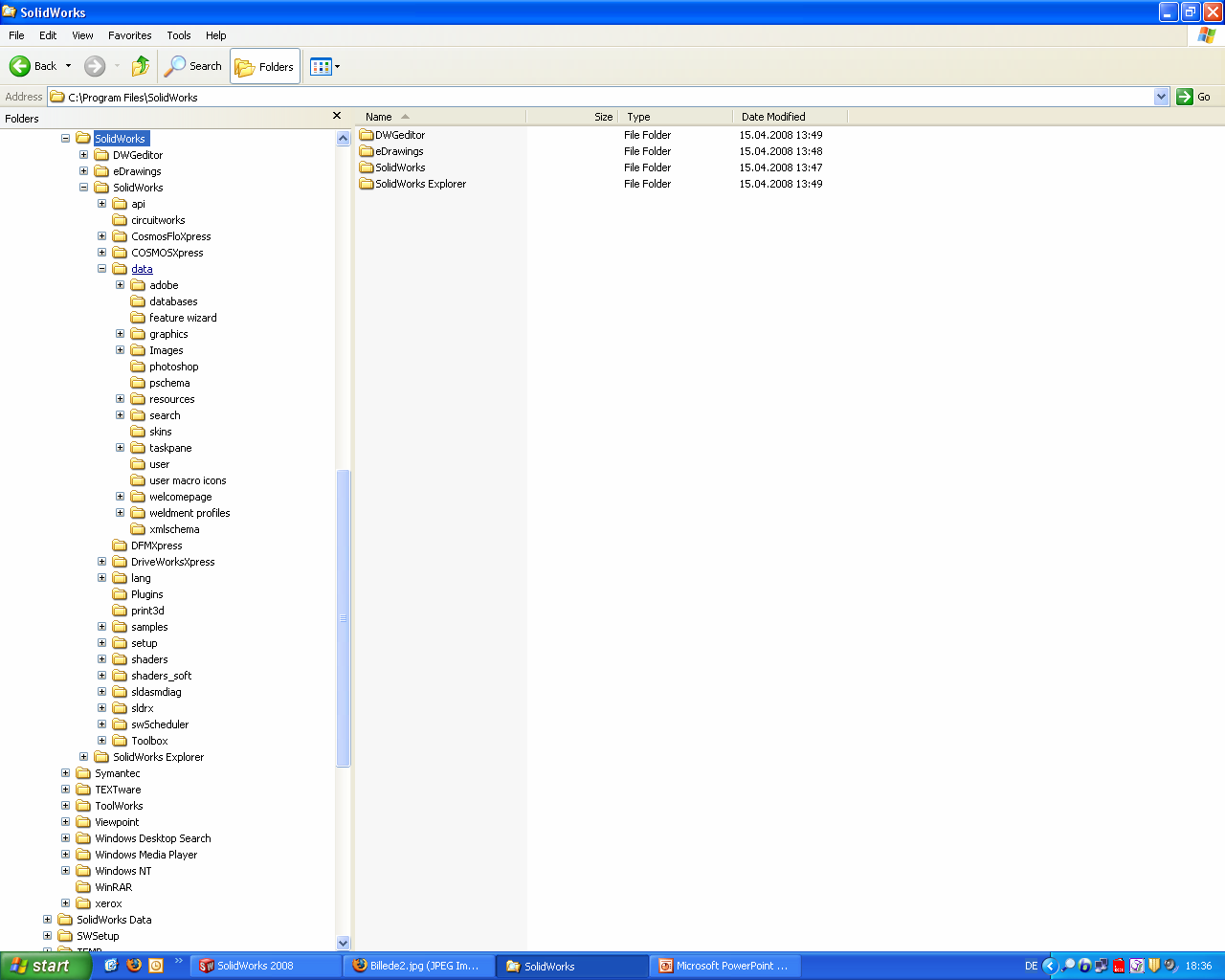Click the Outlook Quick Launch icon

156,966
